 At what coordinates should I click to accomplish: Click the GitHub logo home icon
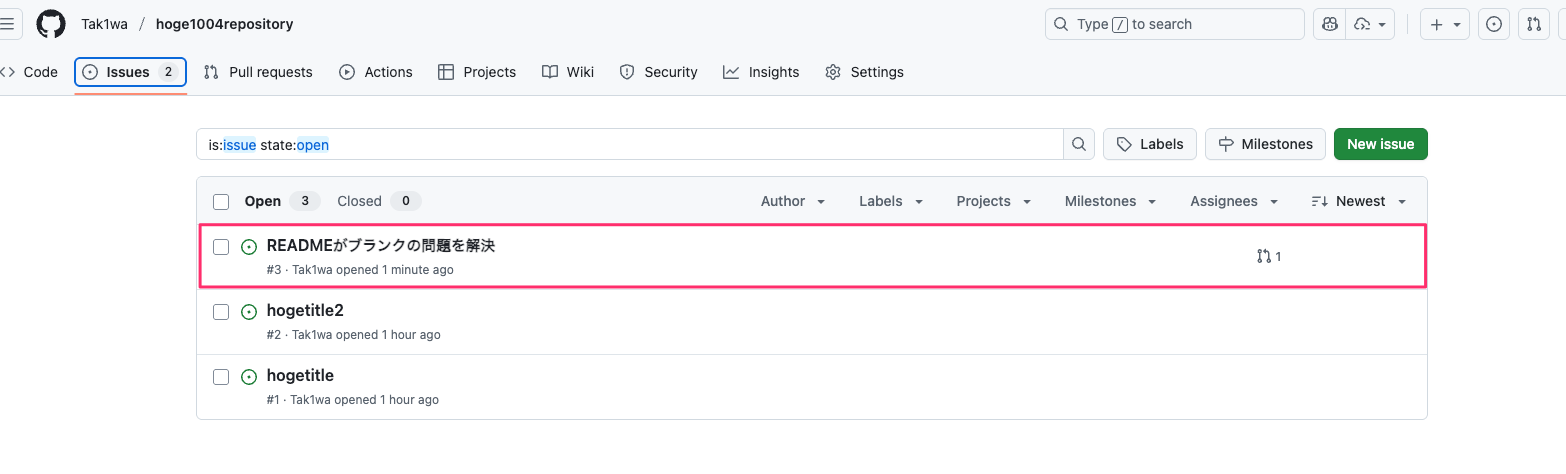pos(51,24)
